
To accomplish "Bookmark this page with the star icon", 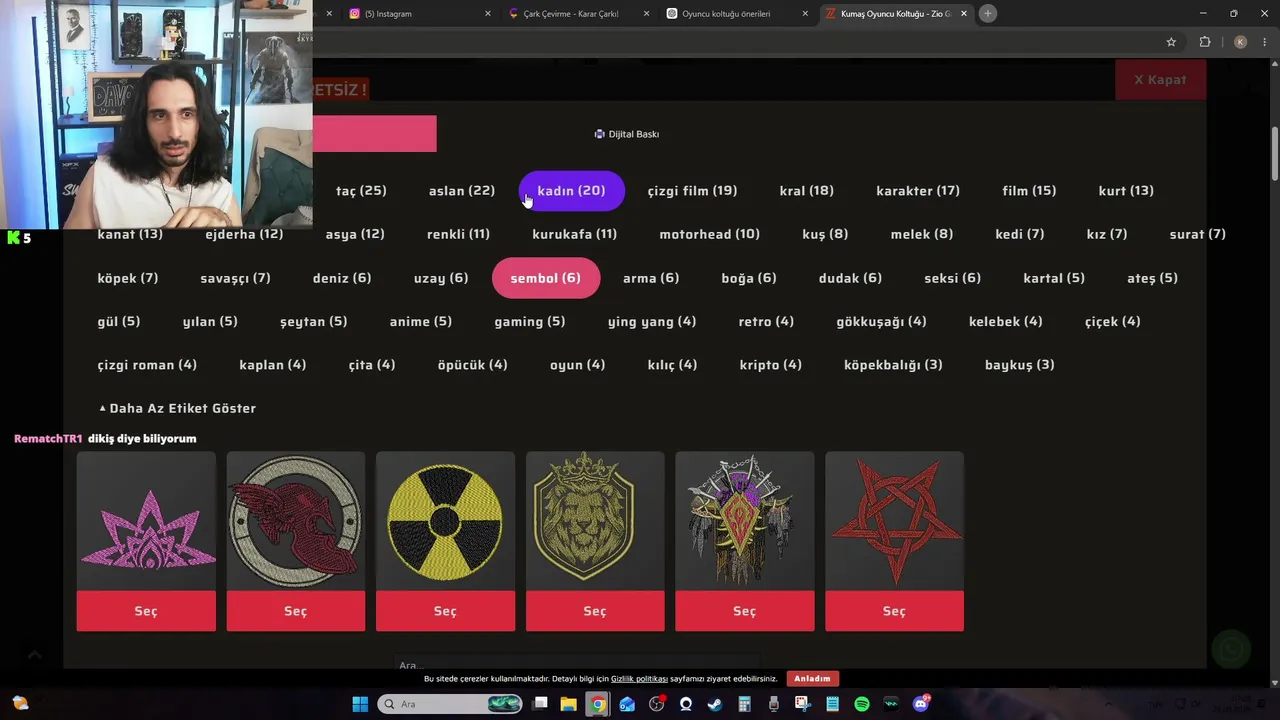I will click(1171, 42).
